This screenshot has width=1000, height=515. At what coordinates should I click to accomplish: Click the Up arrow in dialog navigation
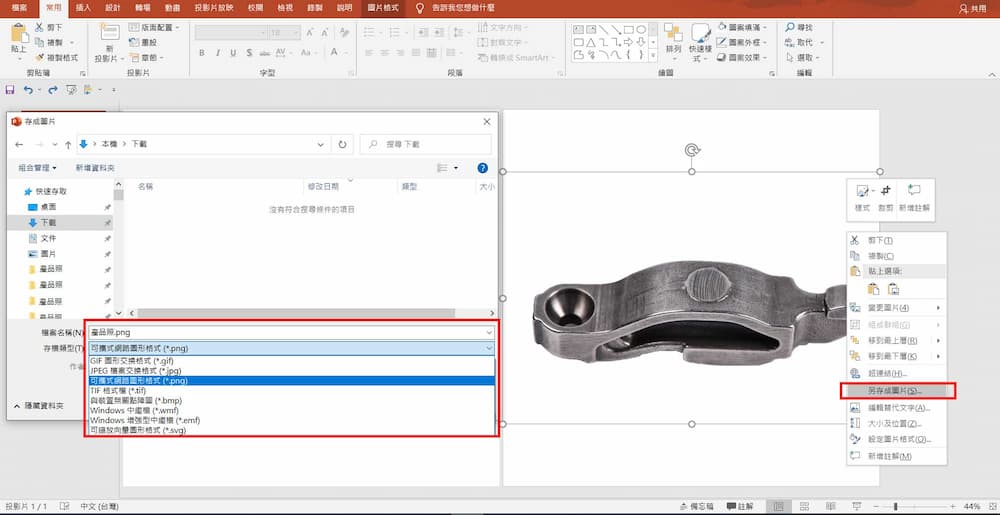point(68,144)
